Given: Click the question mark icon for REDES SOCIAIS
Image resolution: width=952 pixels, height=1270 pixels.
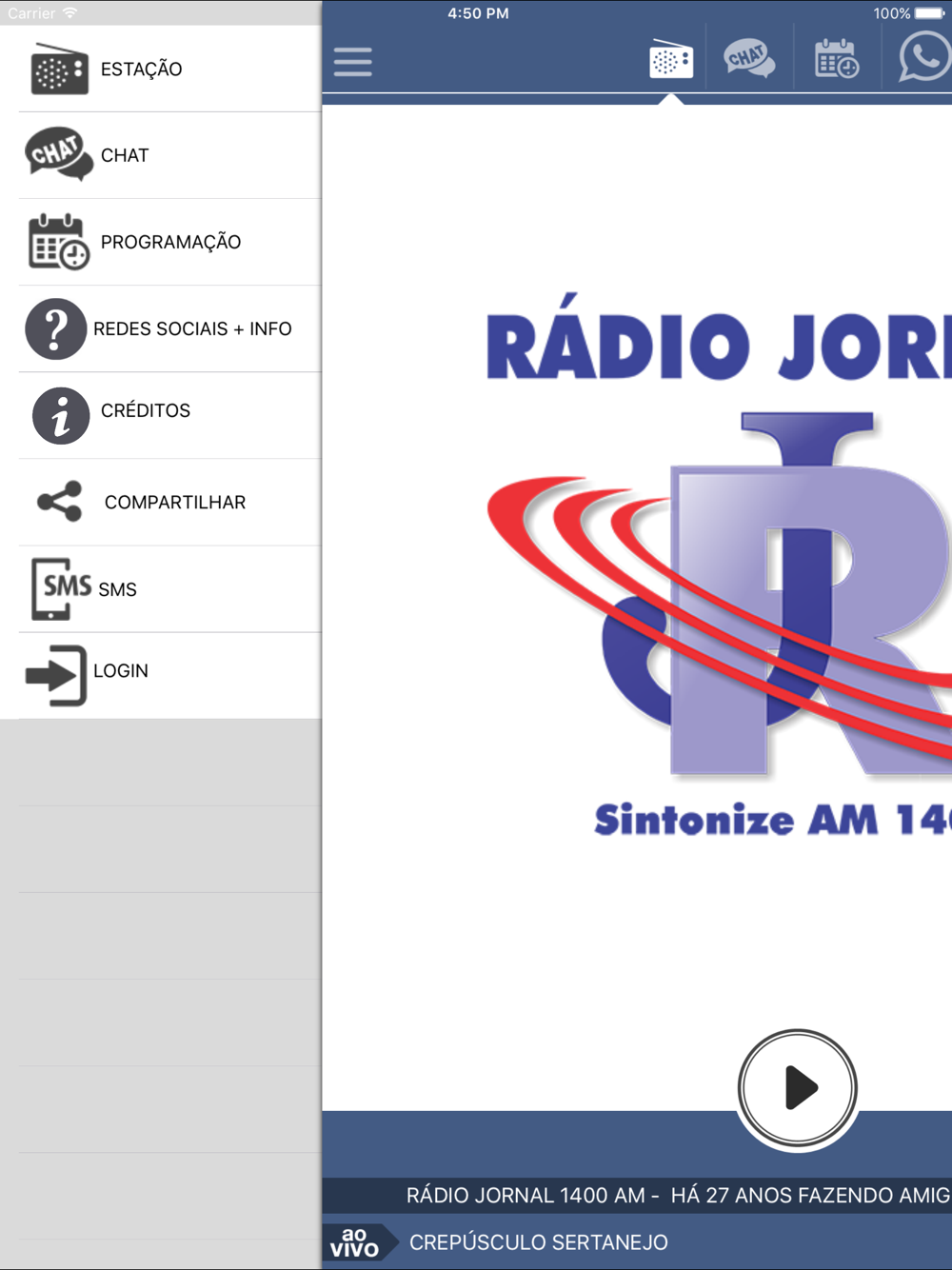Looking at the screenshot, I should click(x=55, y=328).
